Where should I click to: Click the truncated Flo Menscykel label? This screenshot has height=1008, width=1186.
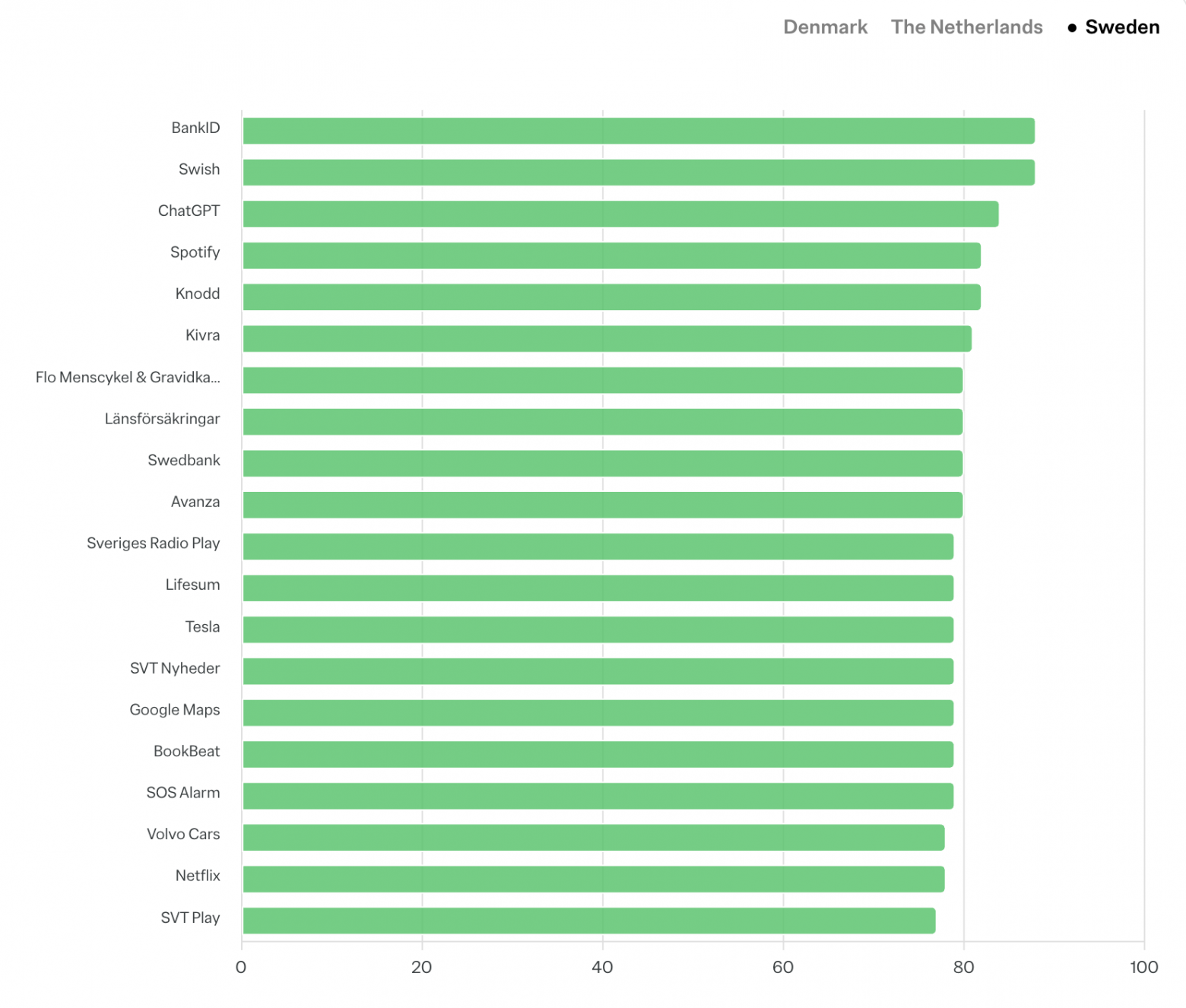[128, 377]
